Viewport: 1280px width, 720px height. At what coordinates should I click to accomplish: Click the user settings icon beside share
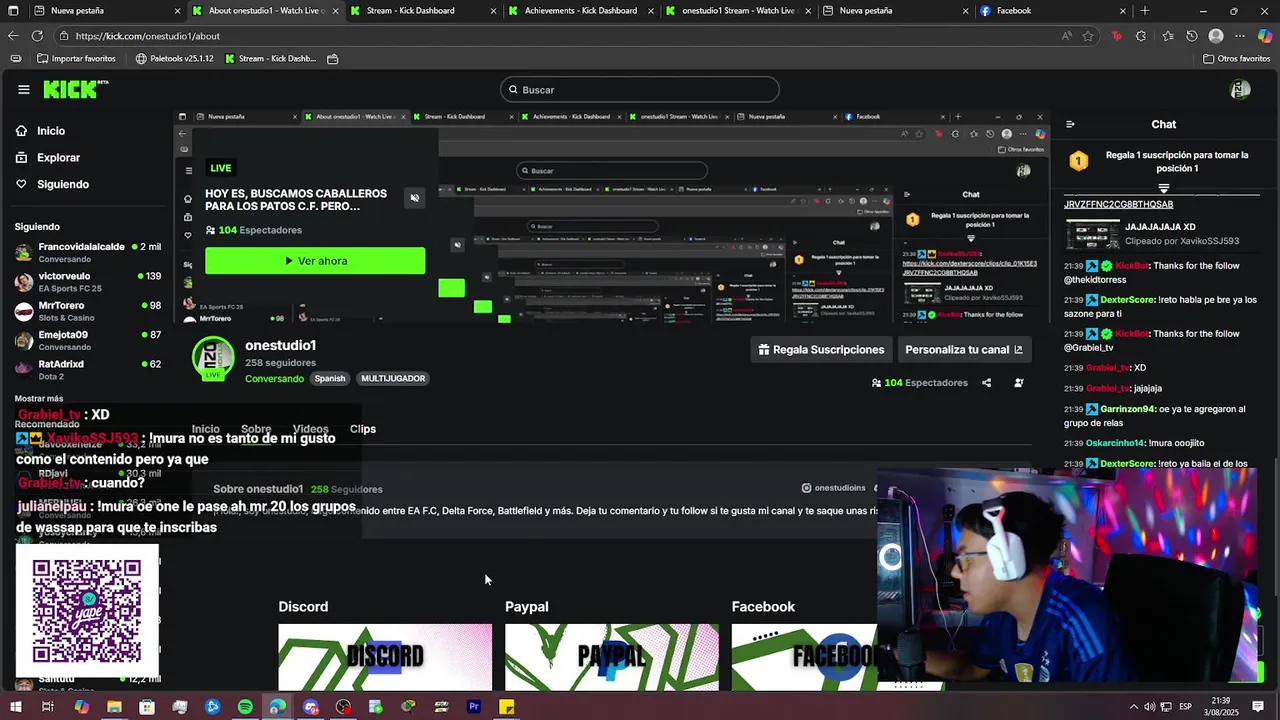[x=1019, y=383]
